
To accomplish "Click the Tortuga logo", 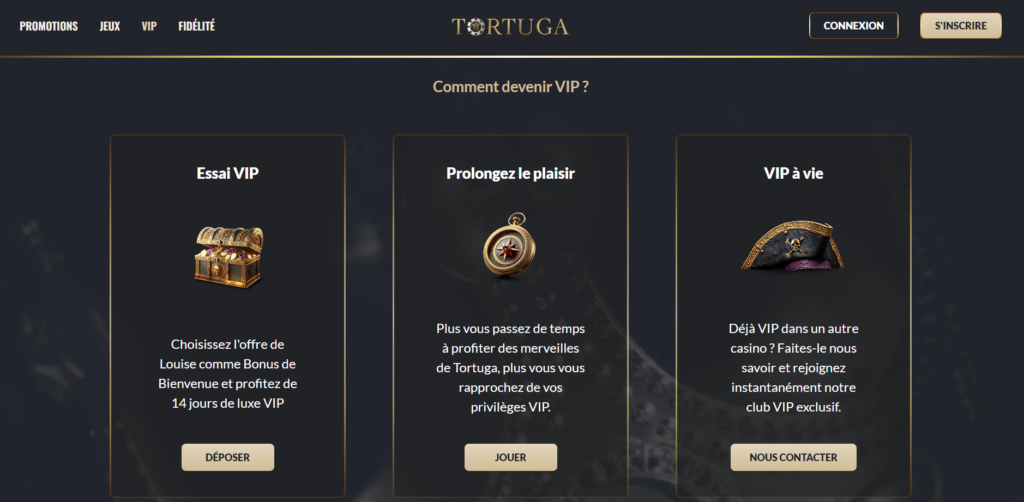I will pyautogui.click(x=510, y=26).
